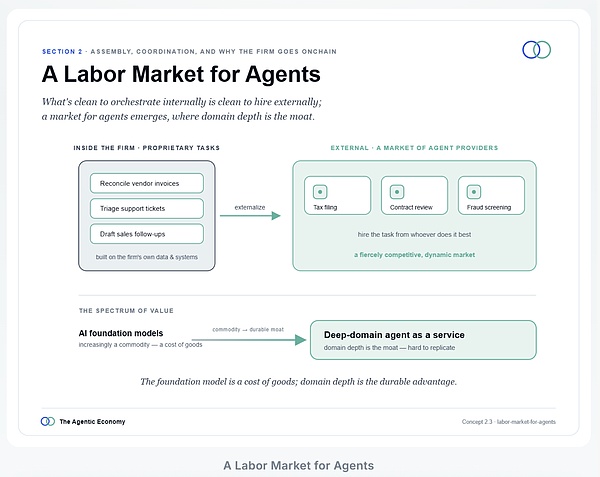This screenshot has height=477, width=600.
Task: Click the Fraud screening agent icon
Action: pyautogui.click(x=474, y=192)
